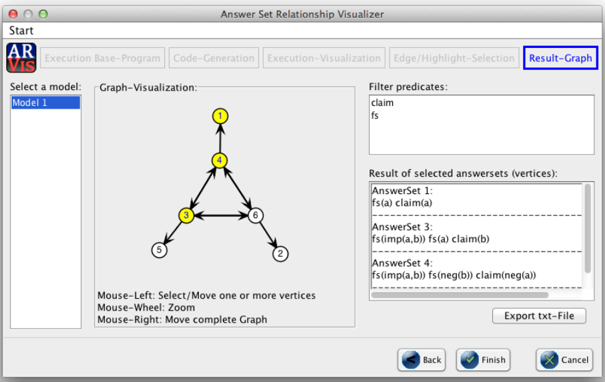Click the Back button

[421, 360]
